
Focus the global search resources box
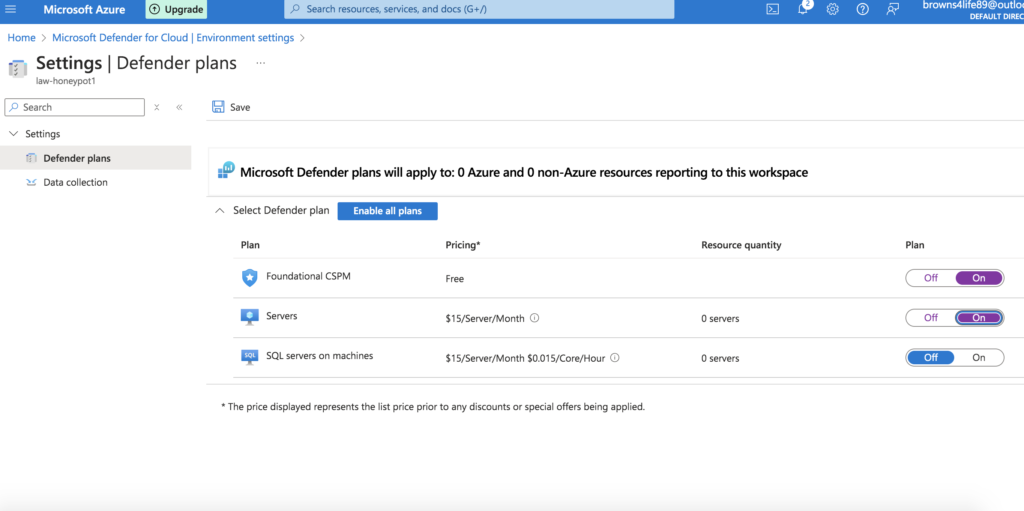click(479, 9)
